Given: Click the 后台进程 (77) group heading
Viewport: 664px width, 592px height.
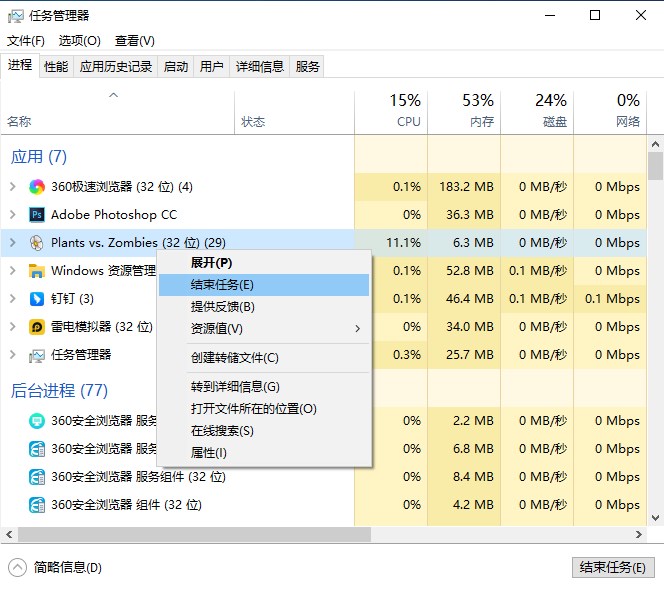Looking at the screenshot, I should [x=59, y=390].
